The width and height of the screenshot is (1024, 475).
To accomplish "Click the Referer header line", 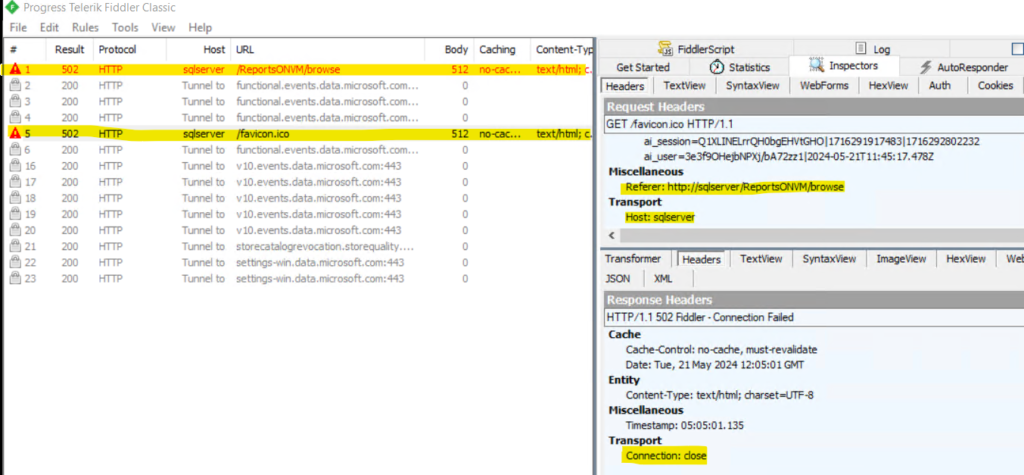I will [734, 187].
